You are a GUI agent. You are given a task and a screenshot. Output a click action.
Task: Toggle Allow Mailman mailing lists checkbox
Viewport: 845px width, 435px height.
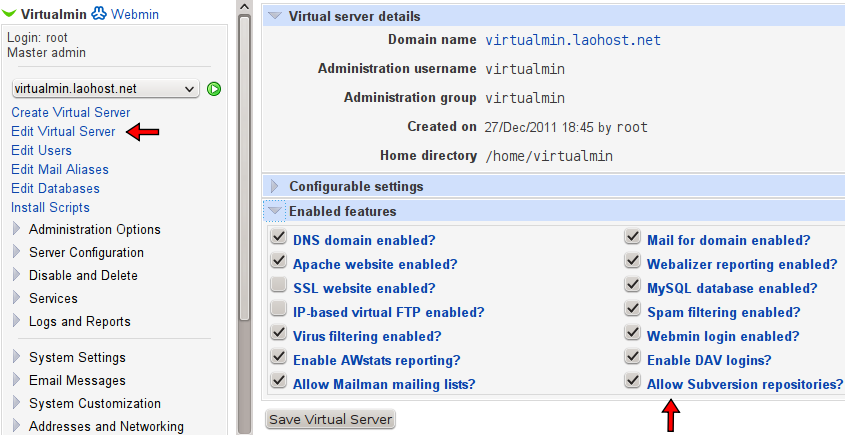(279, 381)
